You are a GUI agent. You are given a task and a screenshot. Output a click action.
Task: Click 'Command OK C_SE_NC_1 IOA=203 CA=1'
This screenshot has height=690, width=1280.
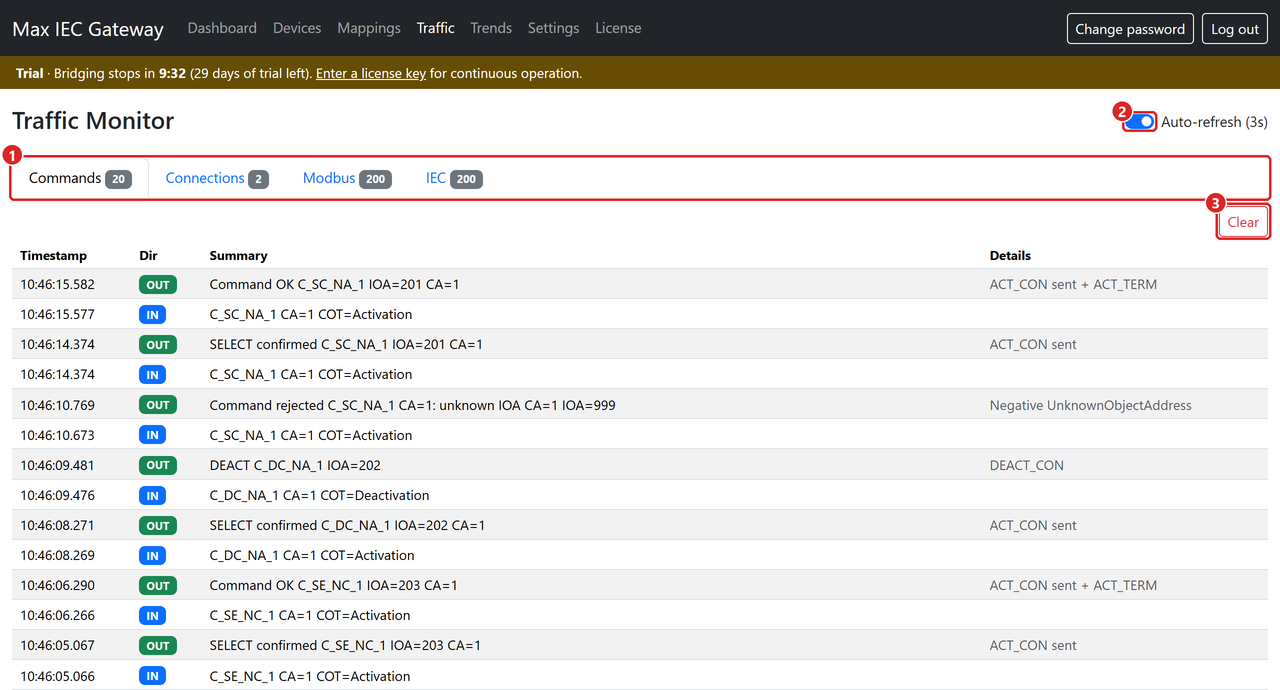click(x=334, y=585)
